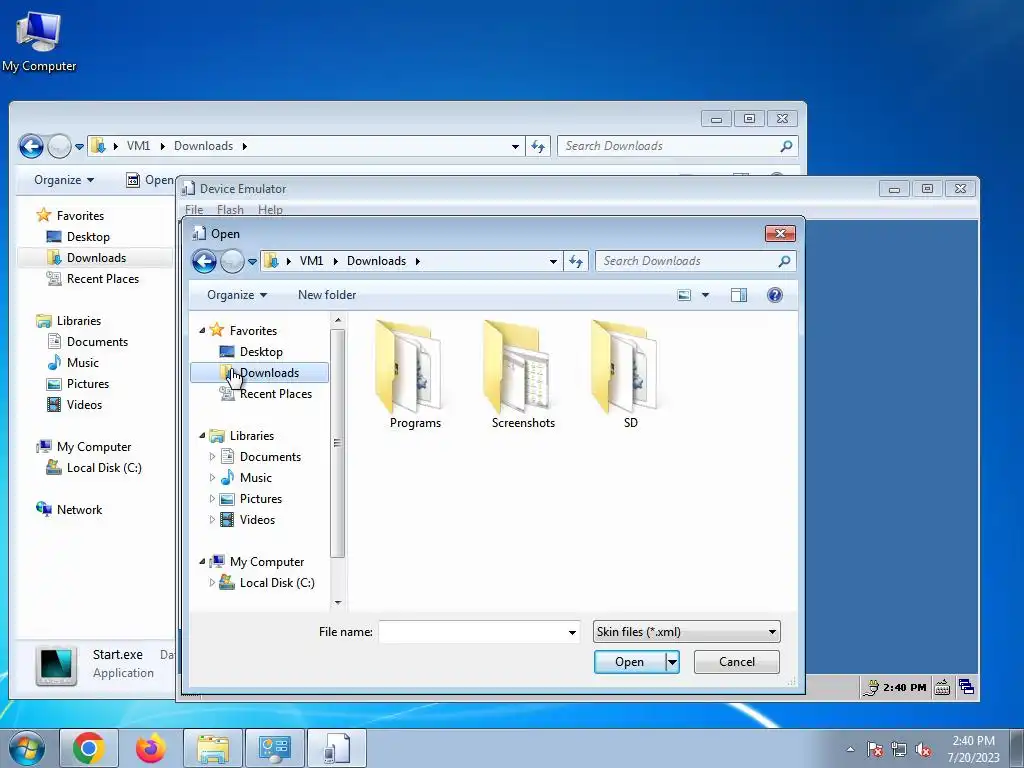Collapse Libraries in Open dialog tree
This screenshot has width=1024, height=768.
point(202,436)
